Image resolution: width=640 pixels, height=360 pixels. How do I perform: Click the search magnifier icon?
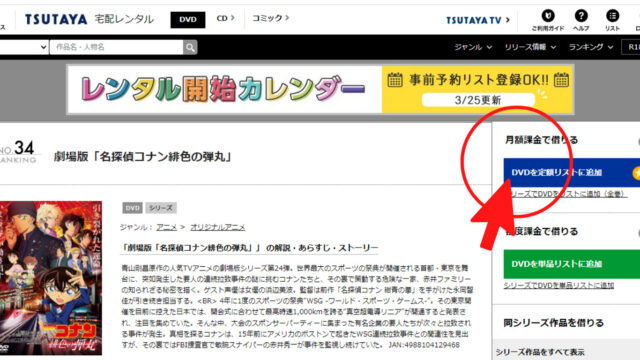[x=190, y=47]
